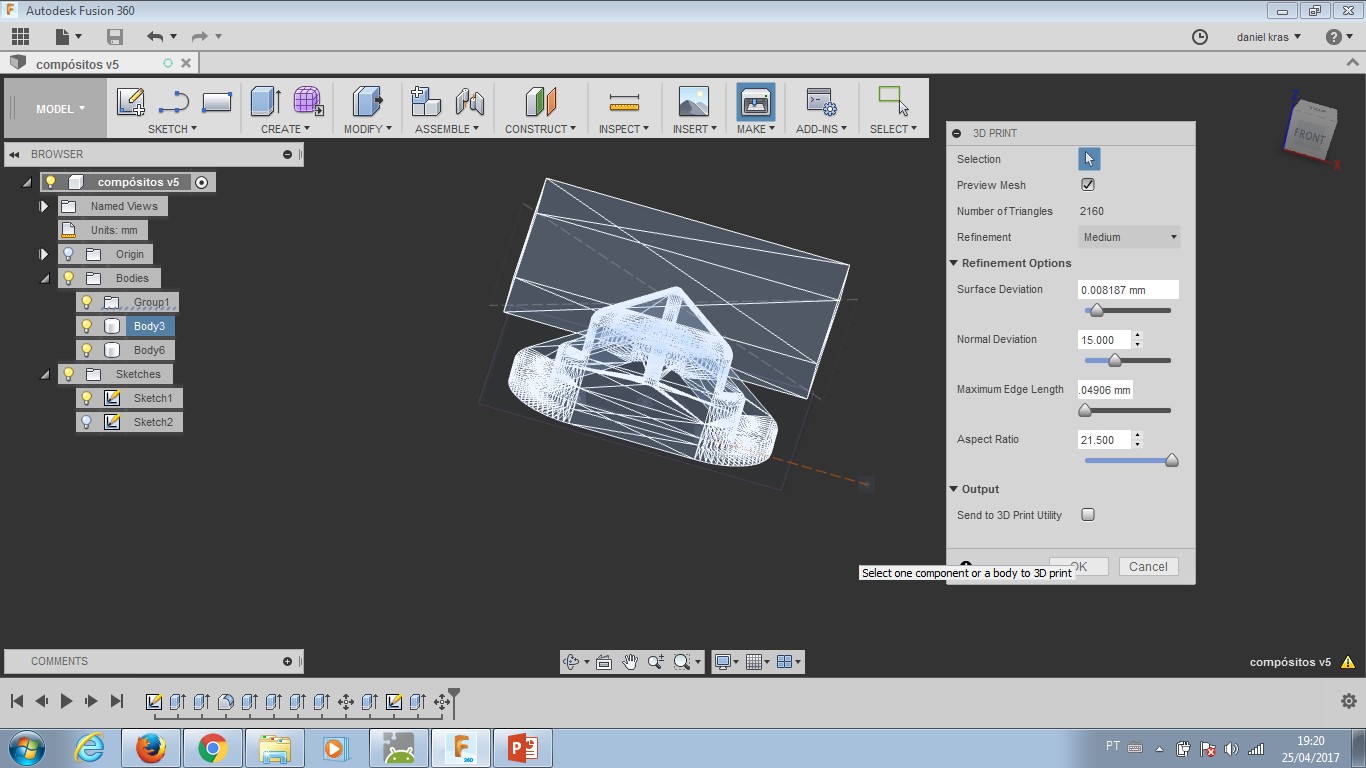Click the Insert image icon
Screen dimensions: 1366x768
692,102
